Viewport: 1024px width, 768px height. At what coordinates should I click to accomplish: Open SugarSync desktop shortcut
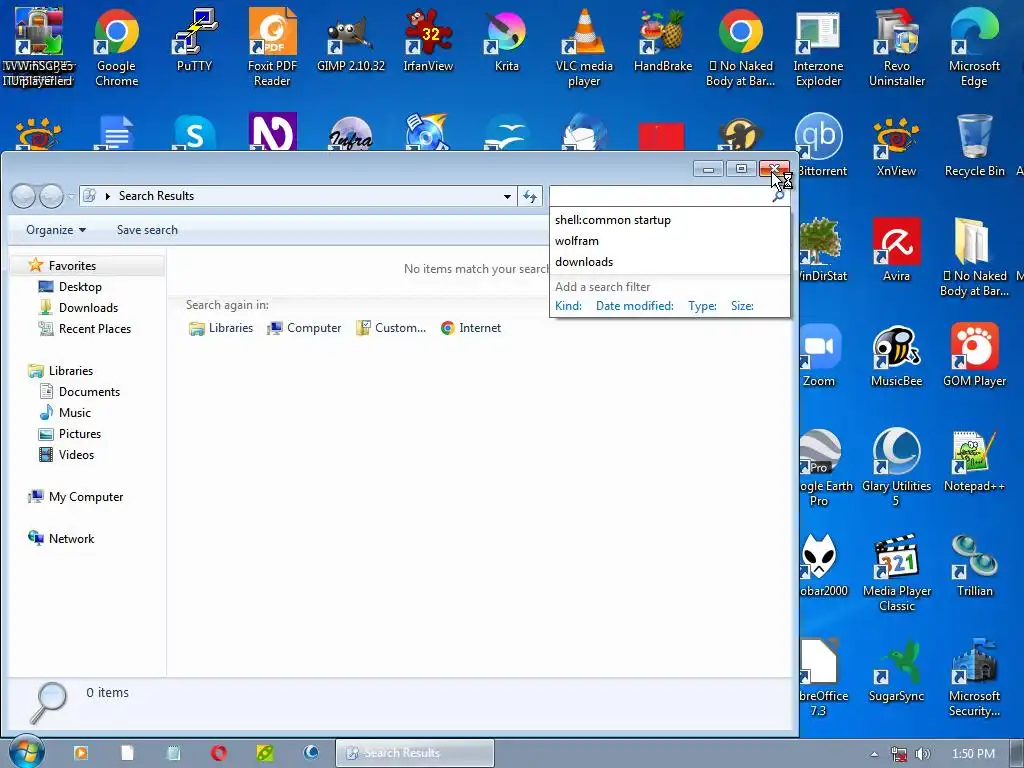pyautogui.click(x=897, y=671)
